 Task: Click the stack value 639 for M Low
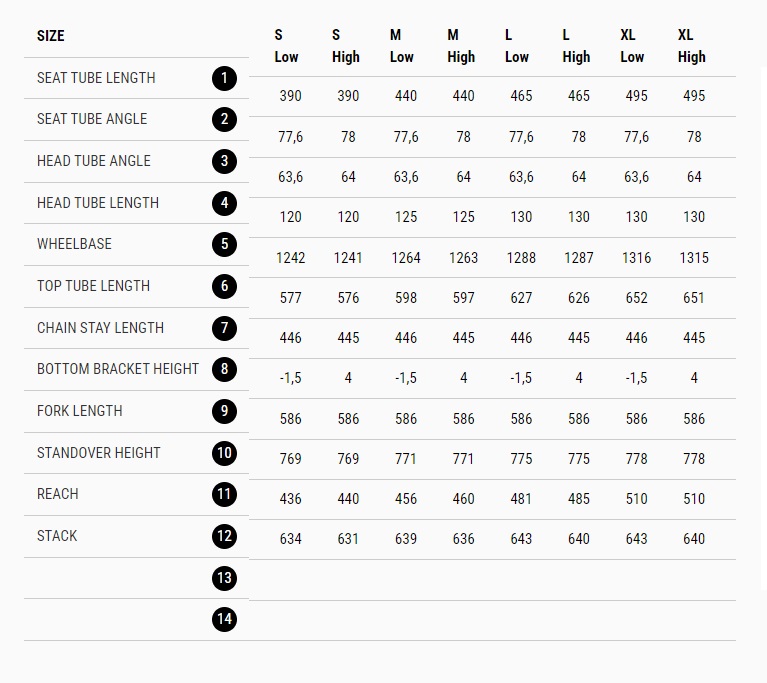click(406, 539)
